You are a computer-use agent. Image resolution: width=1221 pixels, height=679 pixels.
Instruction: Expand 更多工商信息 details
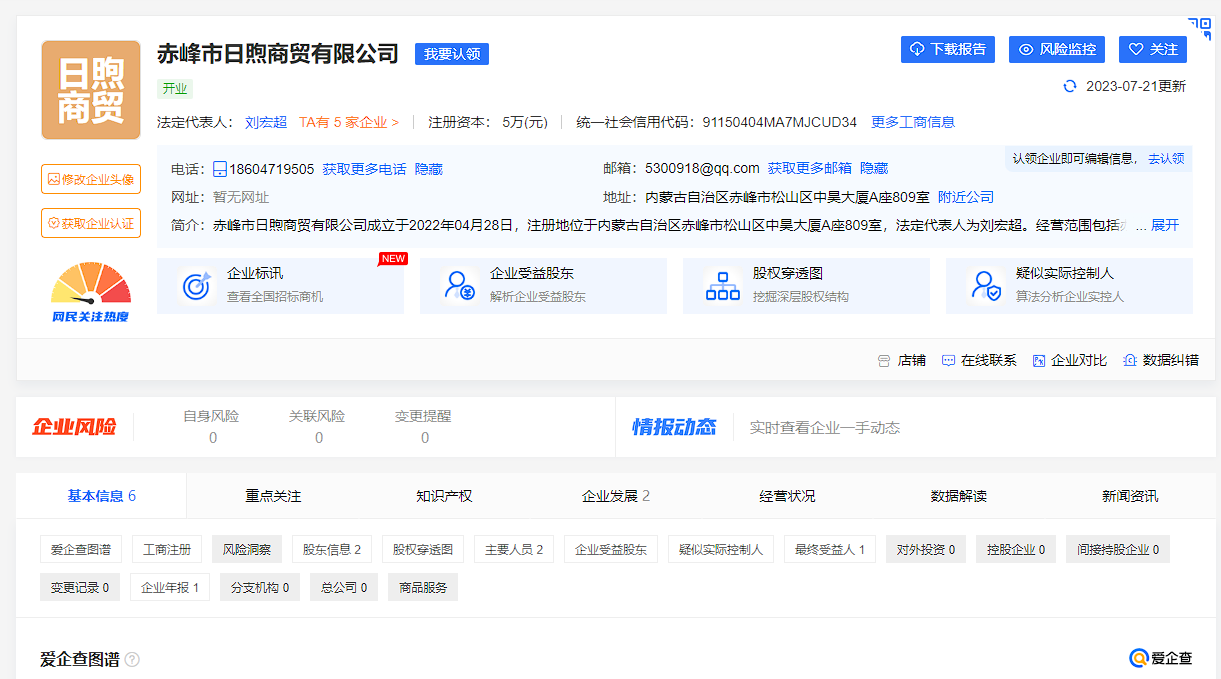(x=913, y=122)
